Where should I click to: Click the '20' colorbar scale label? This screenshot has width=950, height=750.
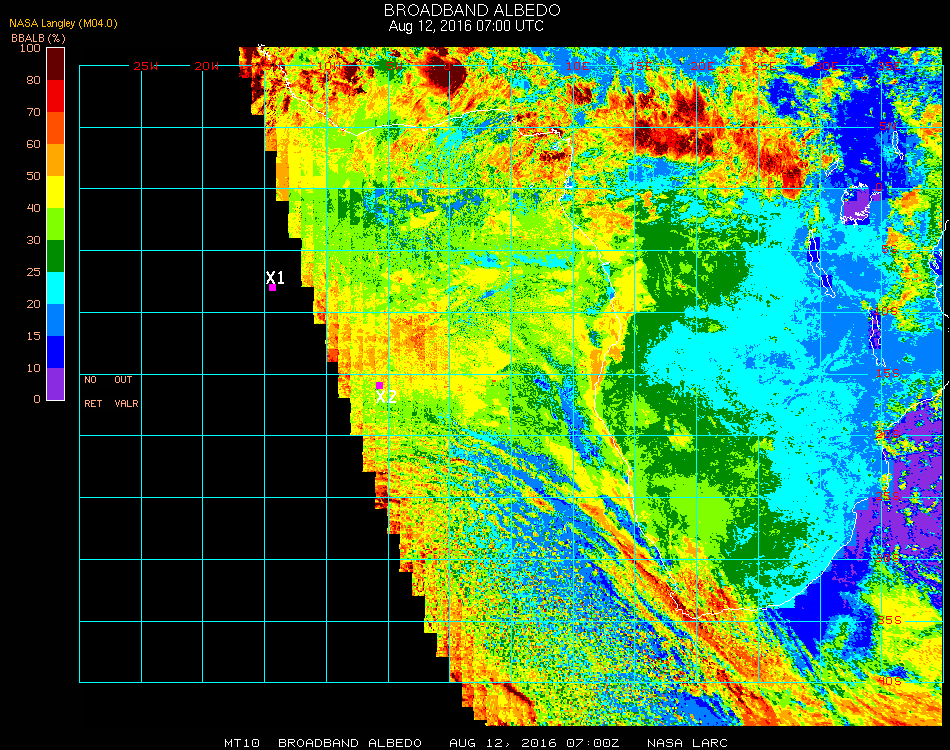(33, 304)
